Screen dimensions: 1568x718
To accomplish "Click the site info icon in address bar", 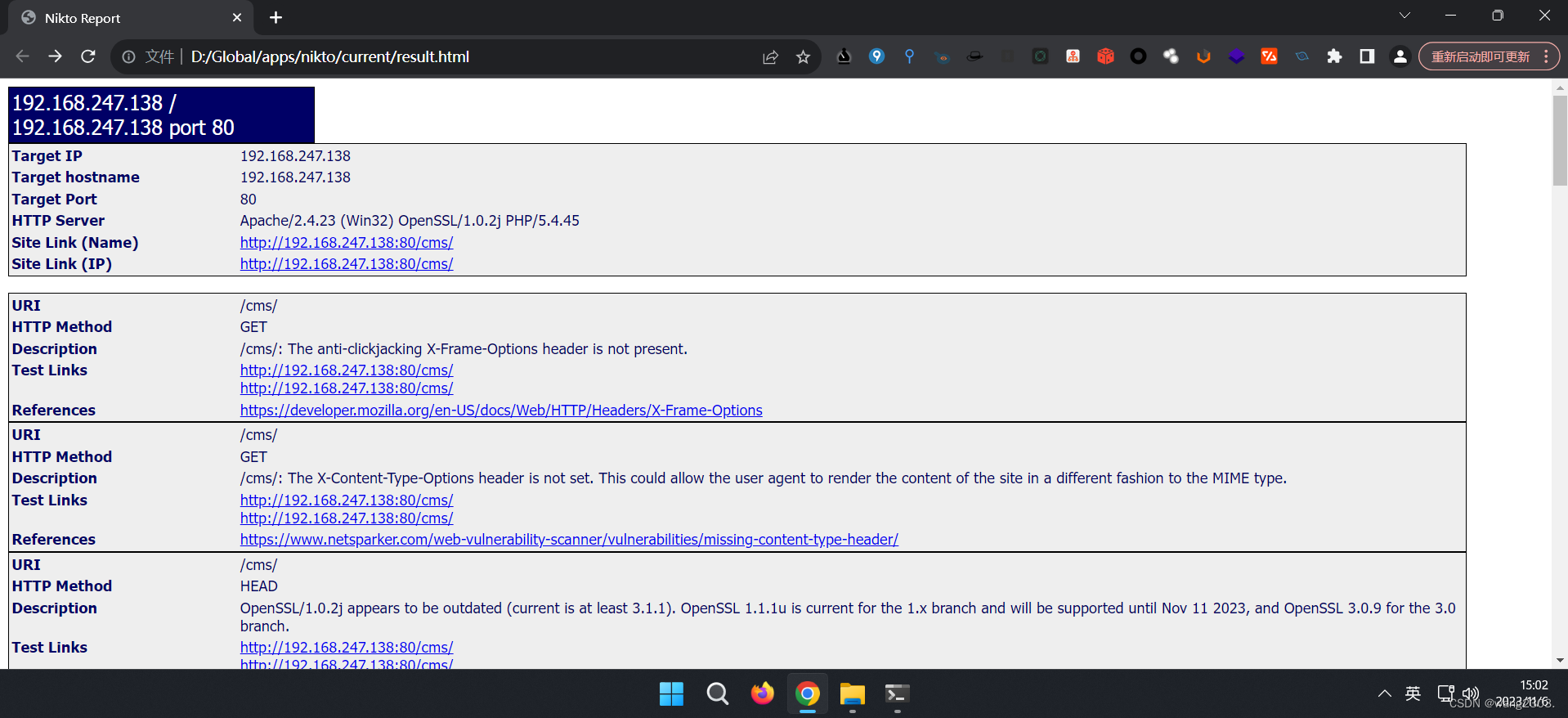I will tap(129, 56).
